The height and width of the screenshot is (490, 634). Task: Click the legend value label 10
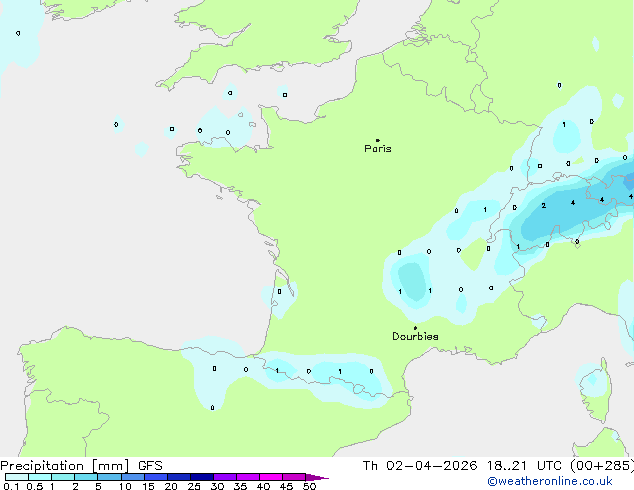pyautogui.click(x=125, y=486)
